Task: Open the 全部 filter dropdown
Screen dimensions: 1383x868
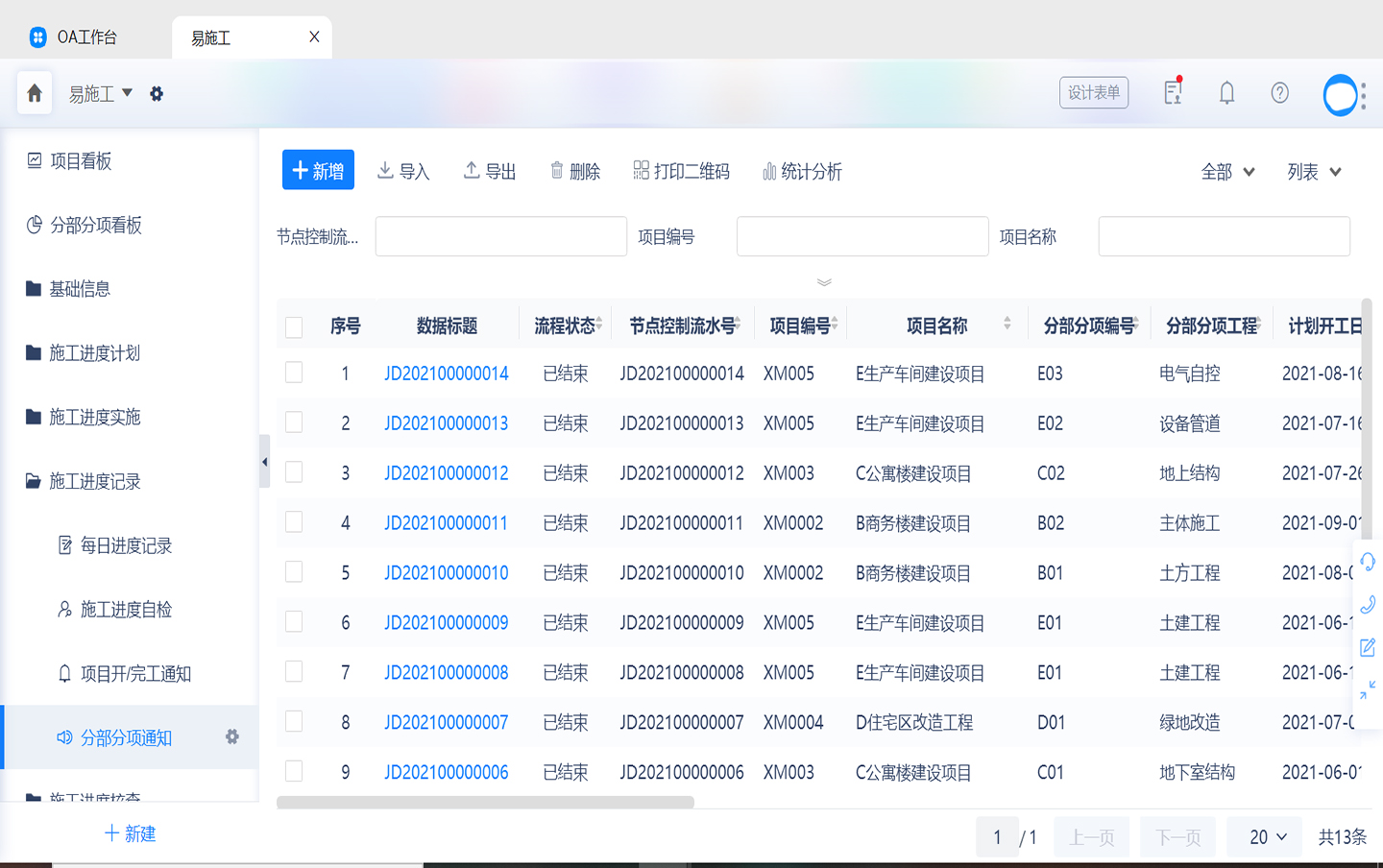Action: (1228, 172)
